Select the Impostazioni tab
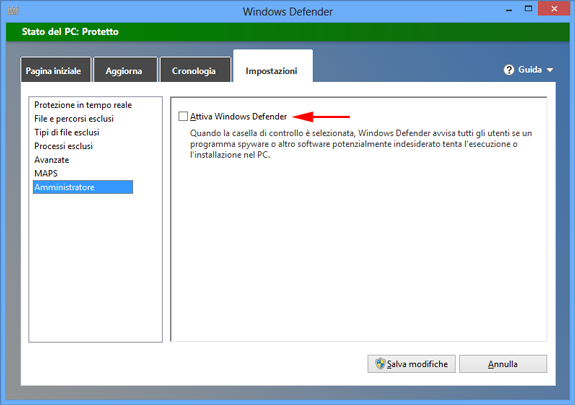575x405 pixels. [x=273, y=67]
